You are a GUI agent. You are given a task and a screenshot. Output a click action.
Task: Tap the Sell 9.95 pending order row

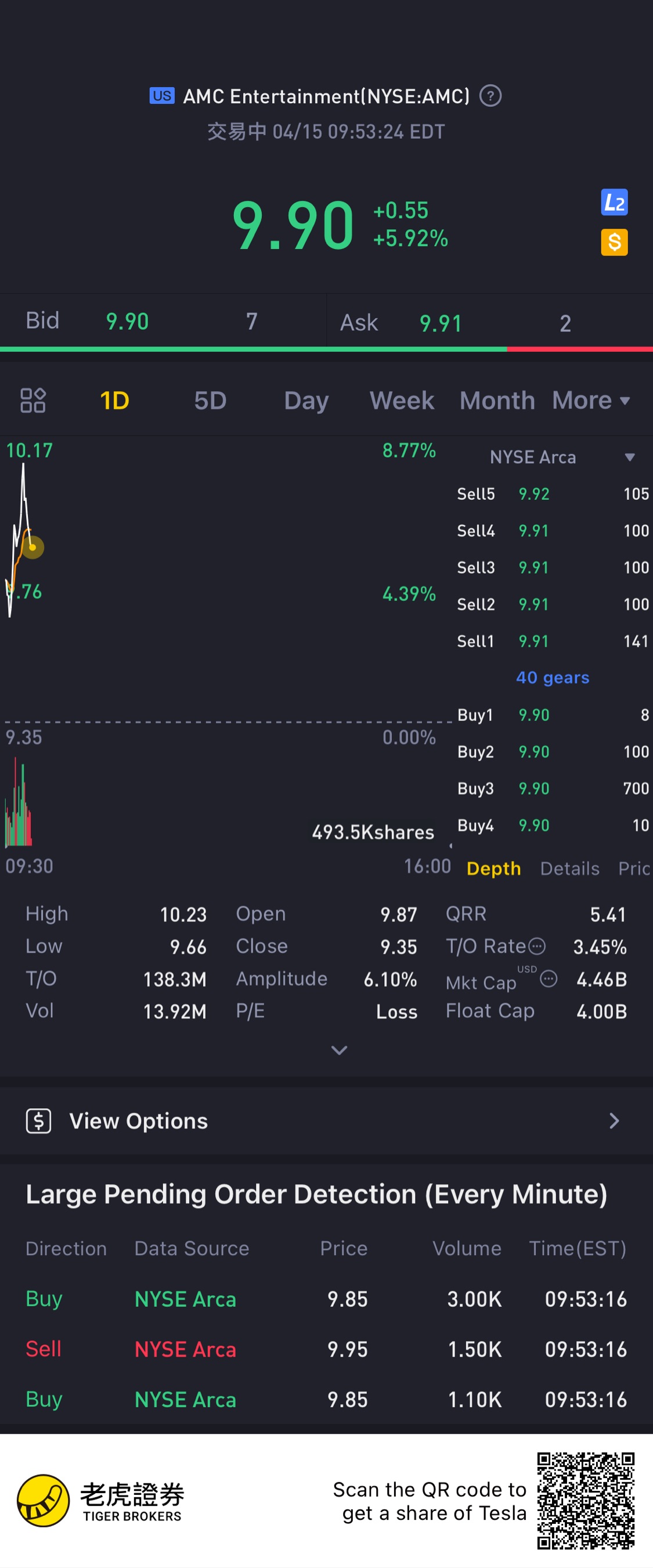pos(326,1349)
